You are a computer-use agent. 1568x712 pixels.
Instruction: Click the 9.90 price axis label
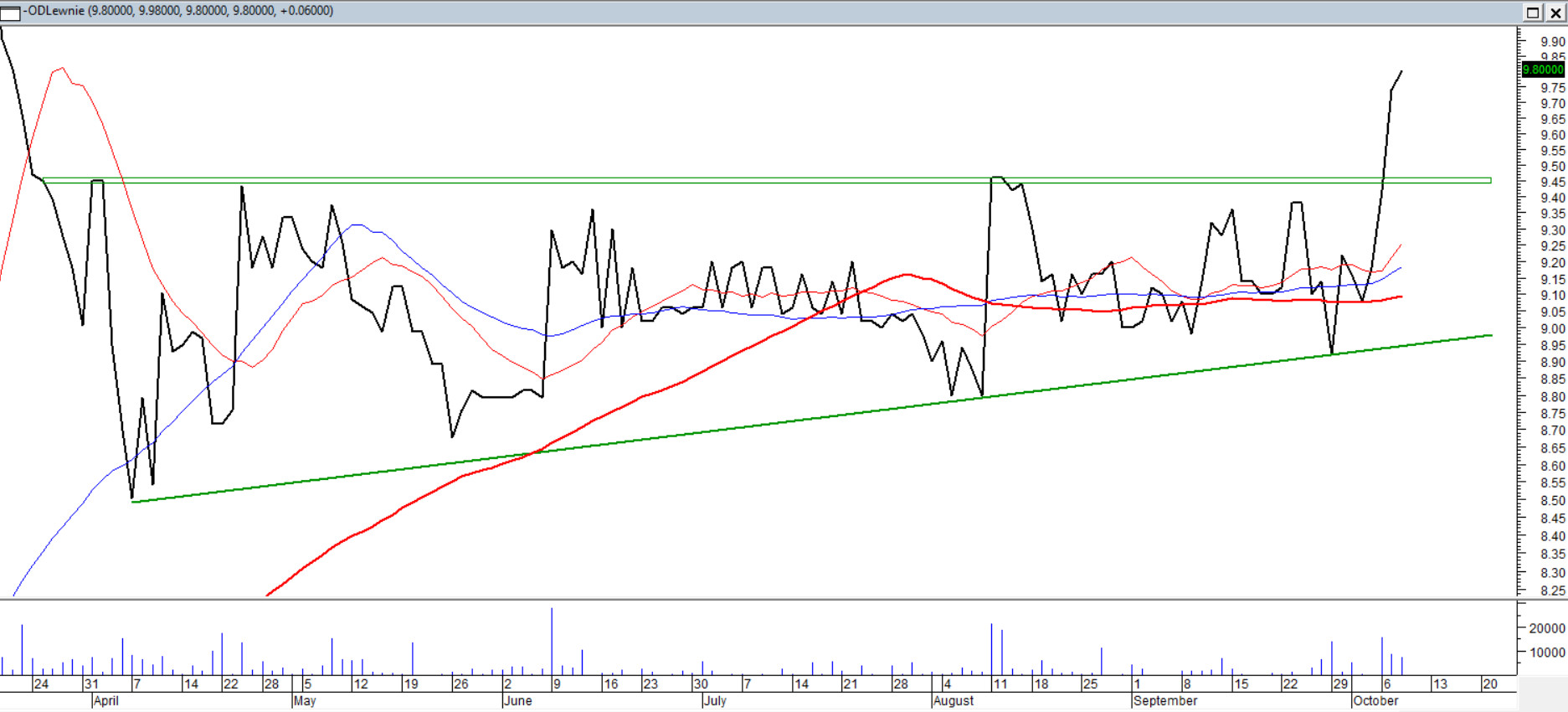pyautogui.click(x=1552, y=41)
